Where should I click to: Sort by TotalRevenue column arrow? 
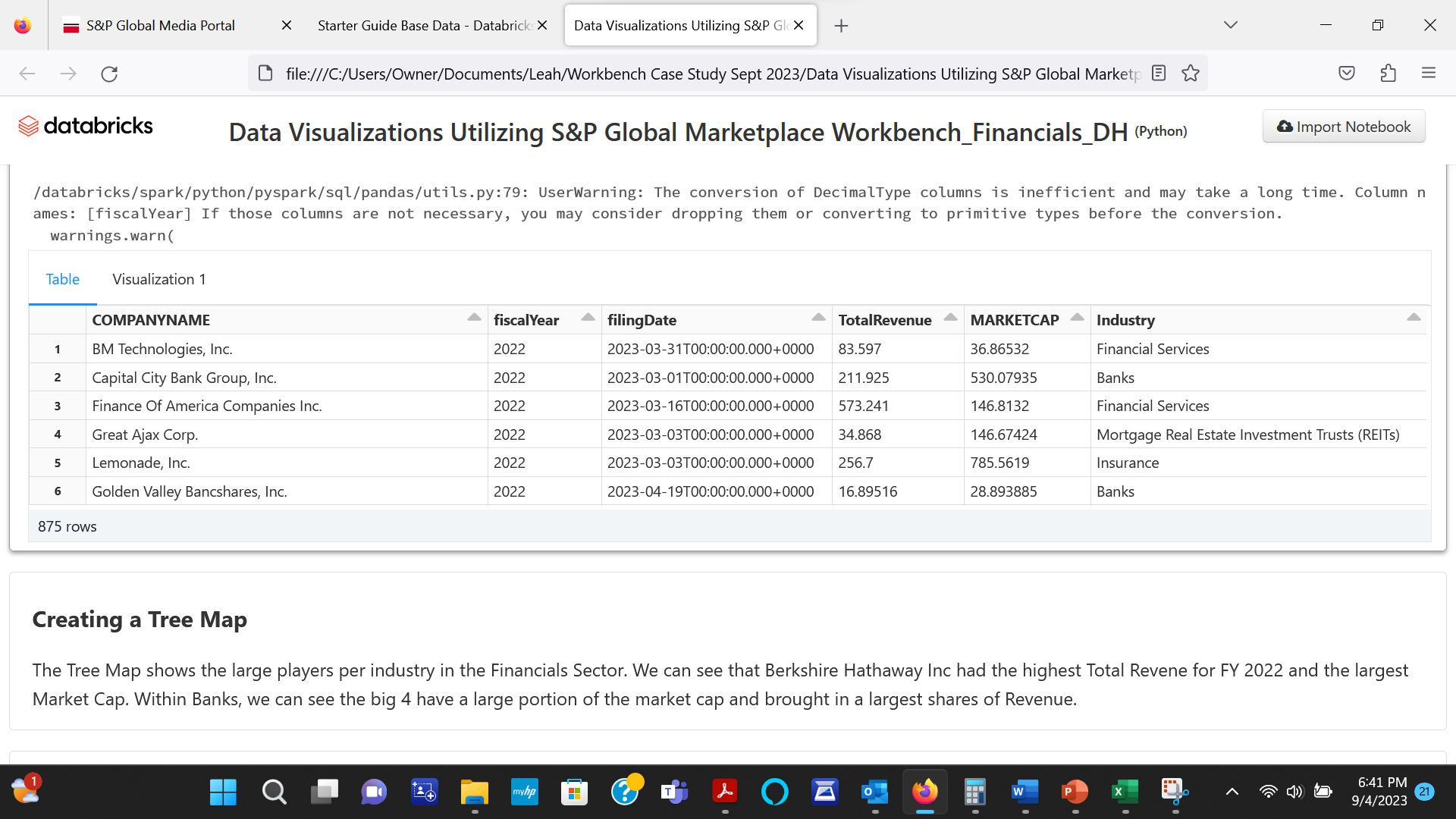[x=950, y=318]
